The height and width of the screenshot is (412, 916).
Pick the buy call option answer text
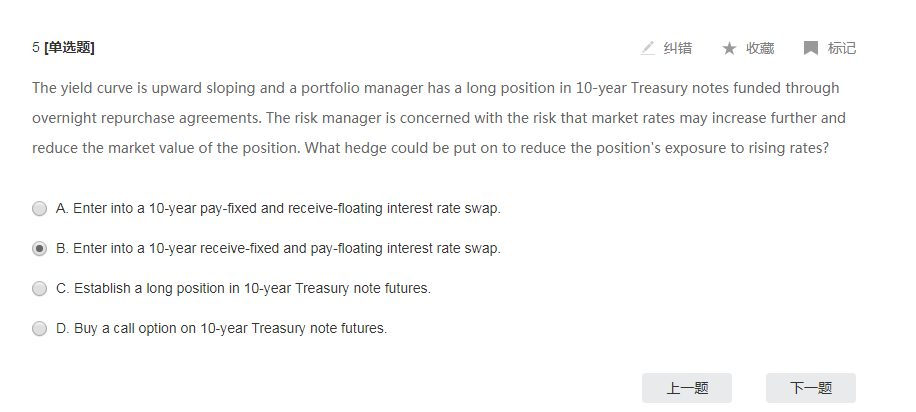[x=221, y=328]
